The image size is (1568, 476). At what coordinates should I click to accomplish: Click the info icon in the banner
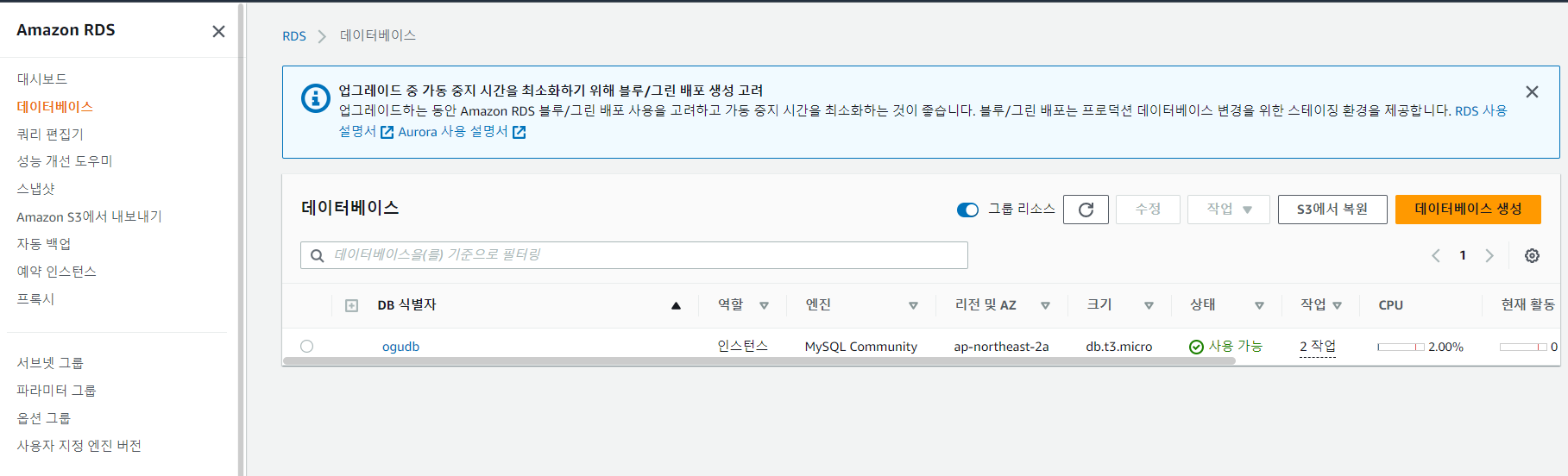315,98
